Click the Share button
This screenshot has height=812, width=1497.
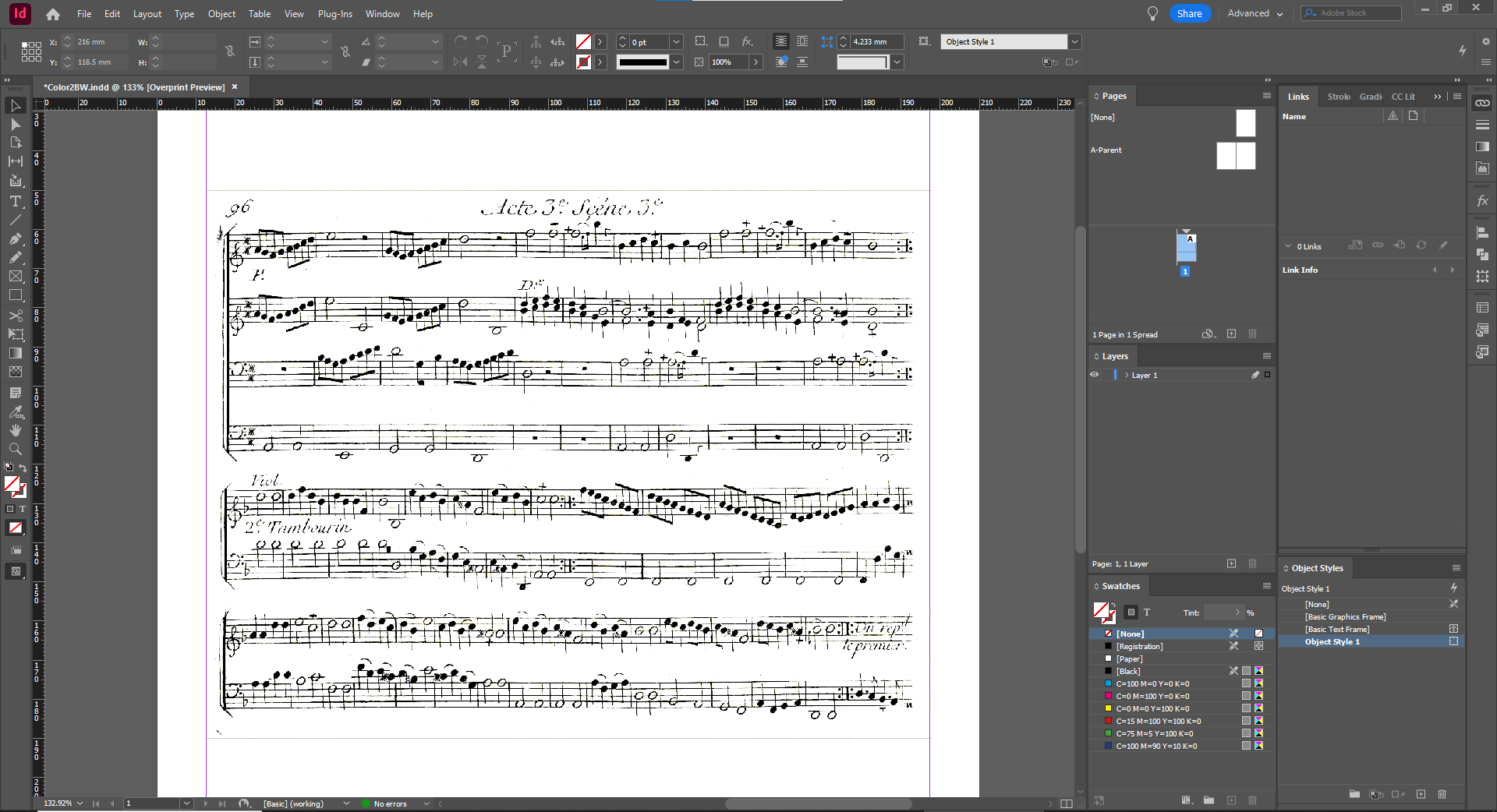(x=1190, y=13)
